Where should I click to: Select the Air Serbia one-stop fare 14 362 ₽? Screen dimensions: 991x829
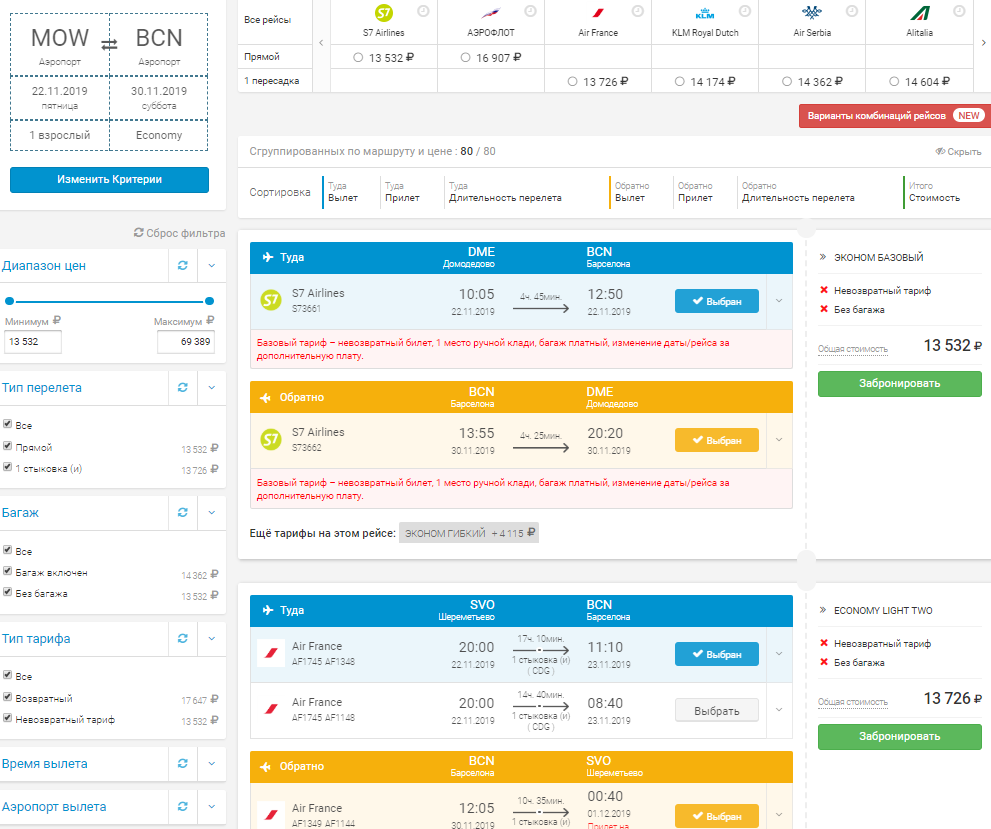point(787,82)
